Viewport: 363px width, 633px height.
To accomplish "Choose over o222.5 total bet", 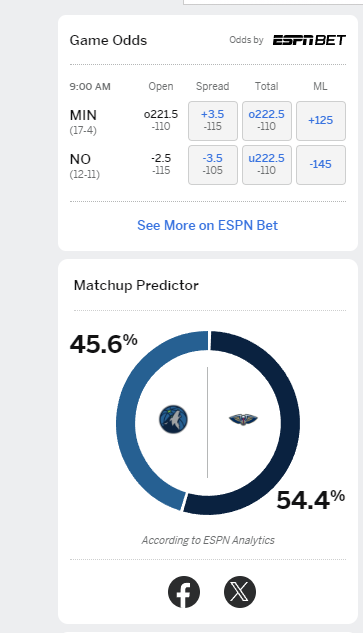I will tap(266, 121).
